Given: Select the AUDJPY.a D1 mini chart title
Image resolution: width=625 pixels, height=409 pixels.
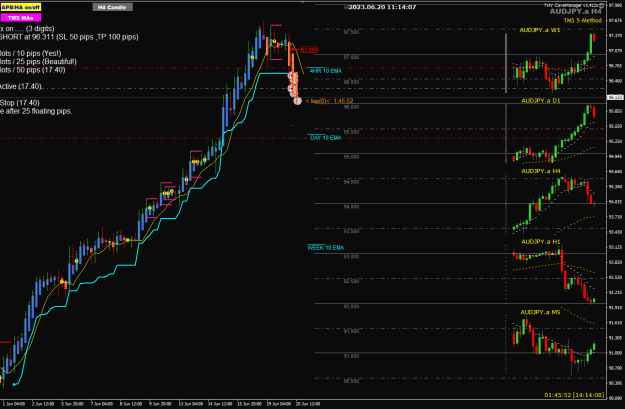Looking at the screenshot, I should tap(540, 101).
